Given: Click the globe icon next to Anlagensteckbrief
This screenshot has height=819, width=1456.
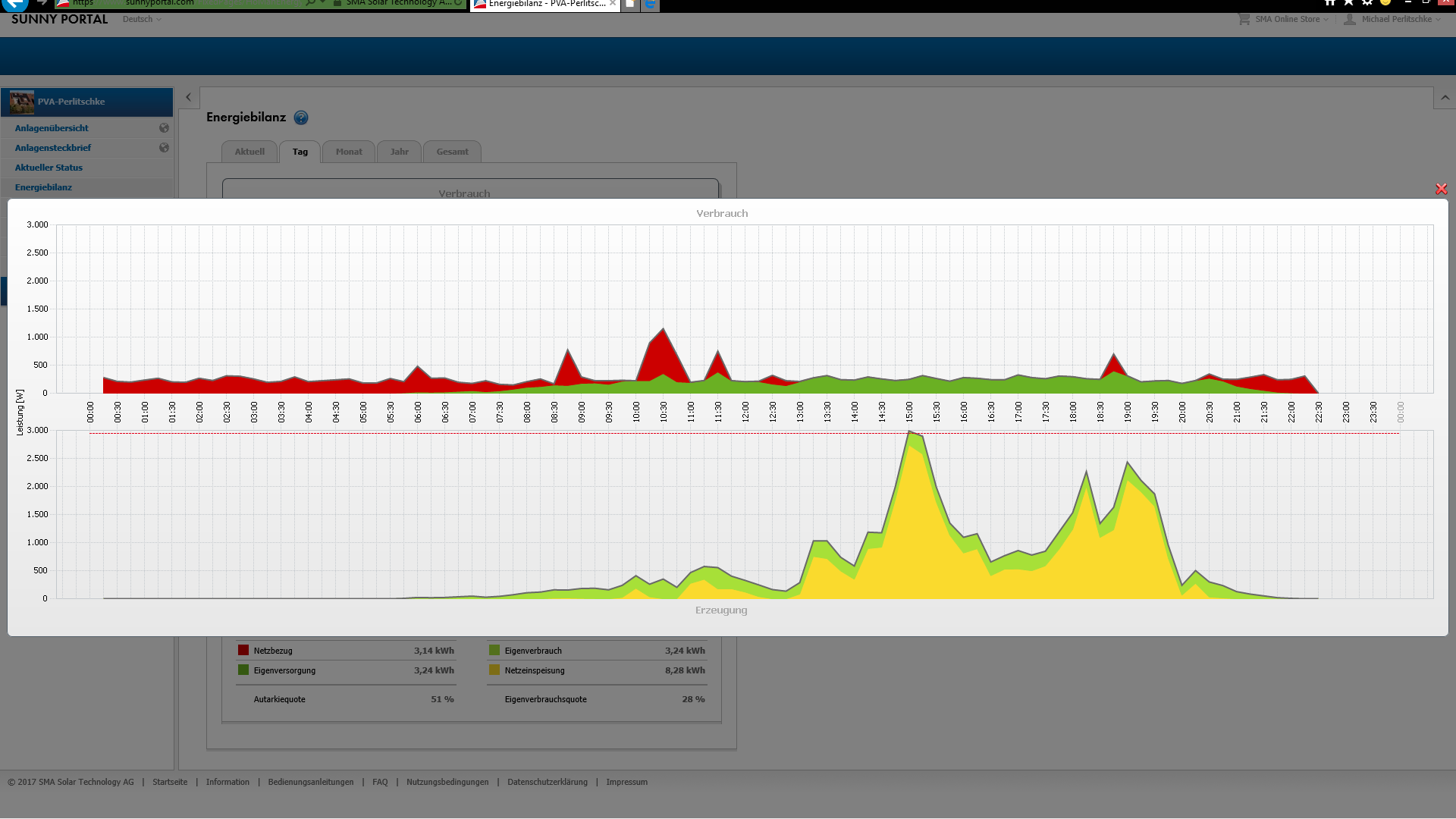Looking at the screenshot, I should pos(164,148).
